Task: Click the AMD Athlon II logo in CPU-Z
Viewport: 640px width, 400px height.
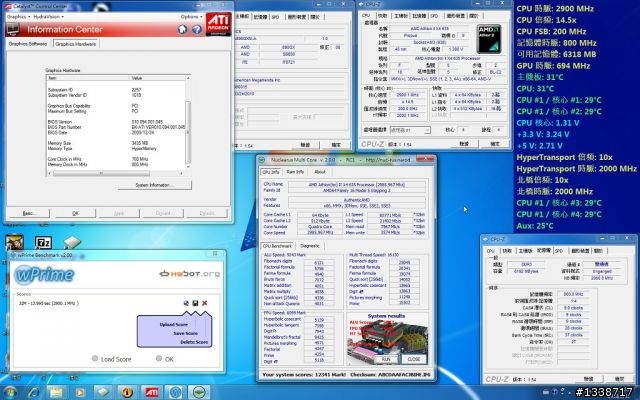Action: (x=489, y=38)
